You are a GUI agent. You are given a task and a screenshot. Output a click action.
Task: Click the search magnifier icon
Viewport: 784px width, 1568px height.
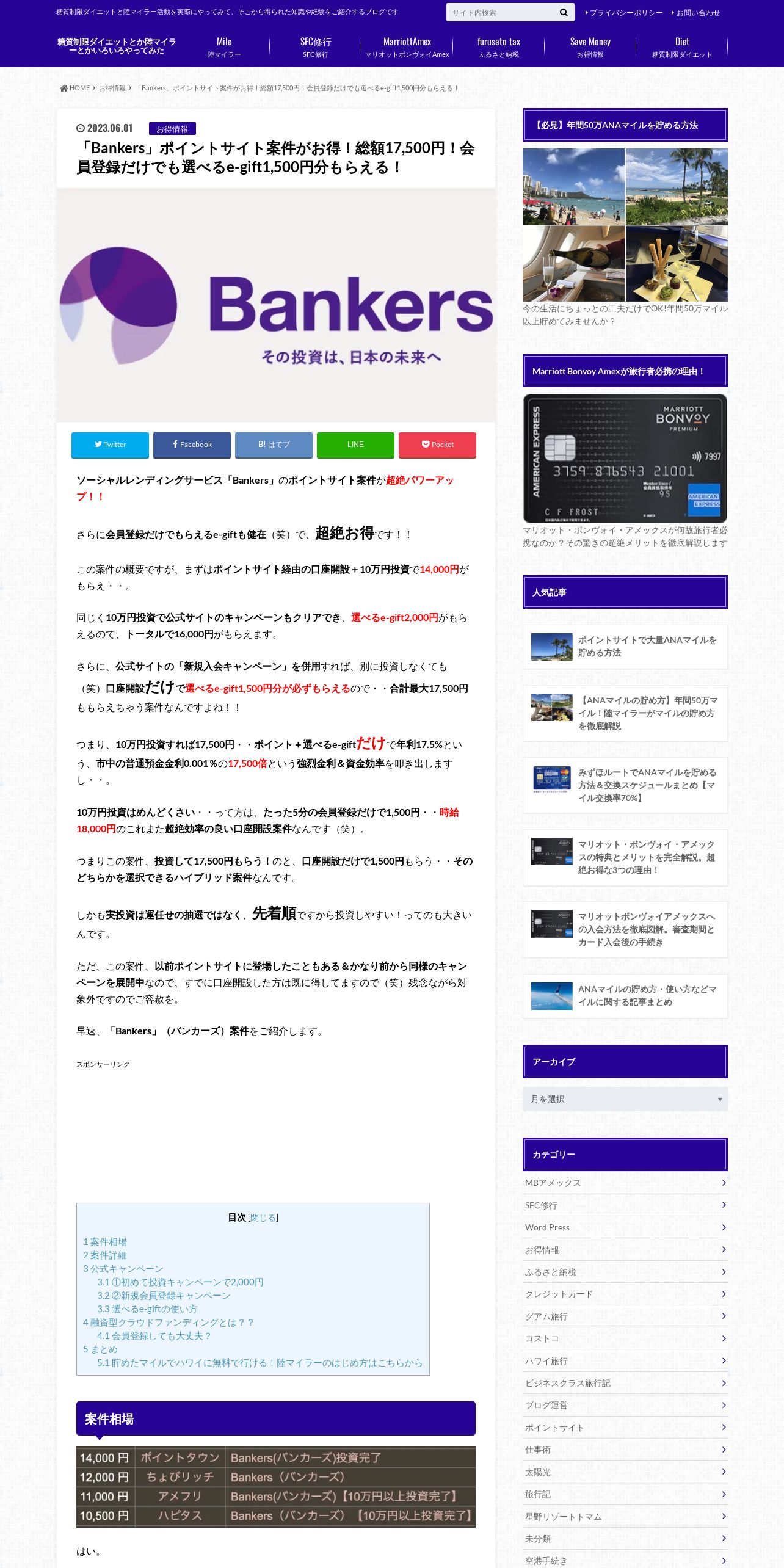point(563,12)
